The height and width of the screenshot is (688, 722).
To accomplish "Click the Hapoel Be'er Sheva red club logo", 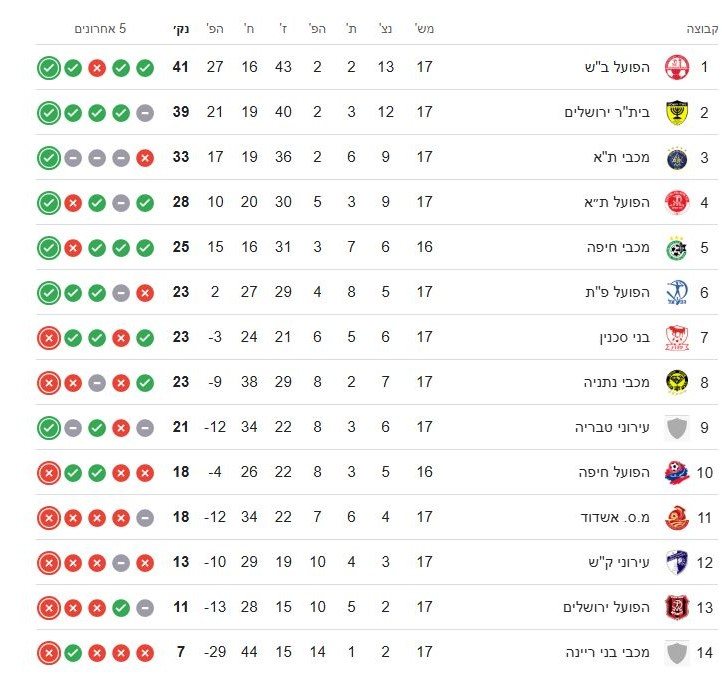I will click(x=677, y=68).
